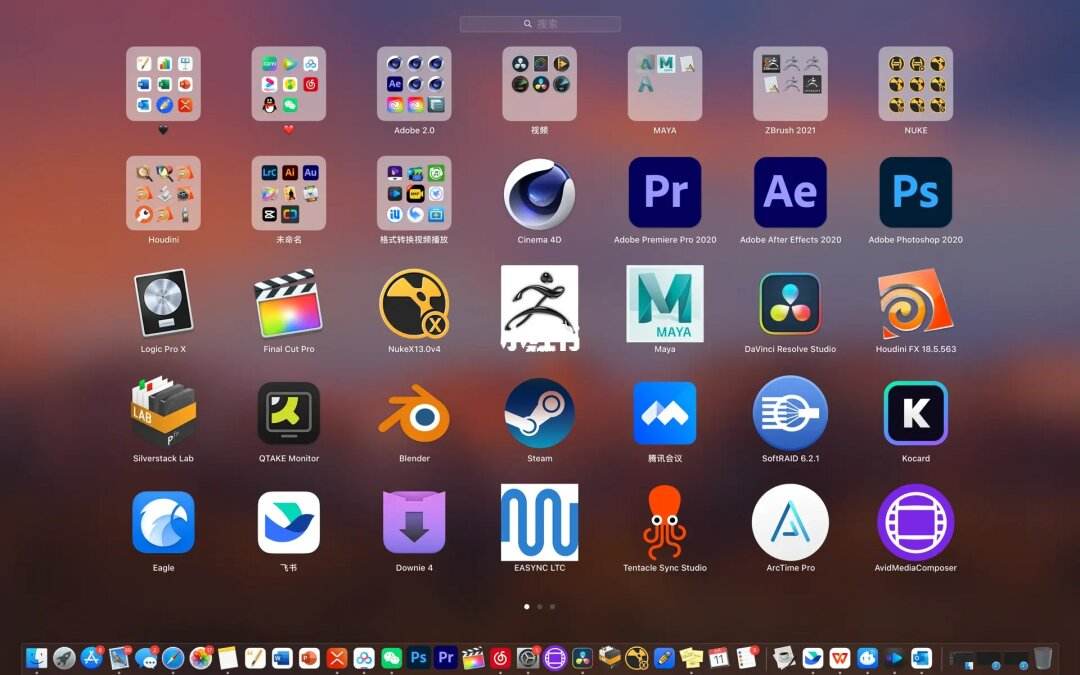
Task: Focus the Launchpad search field
Action: (x=540, y=23)
